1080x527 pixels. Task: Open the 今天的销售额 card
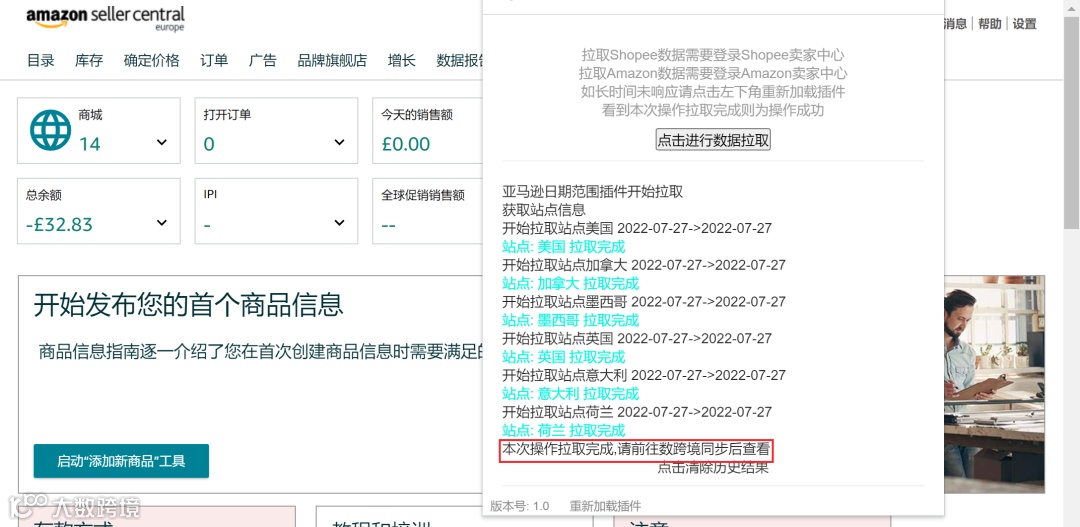(427, 131)
